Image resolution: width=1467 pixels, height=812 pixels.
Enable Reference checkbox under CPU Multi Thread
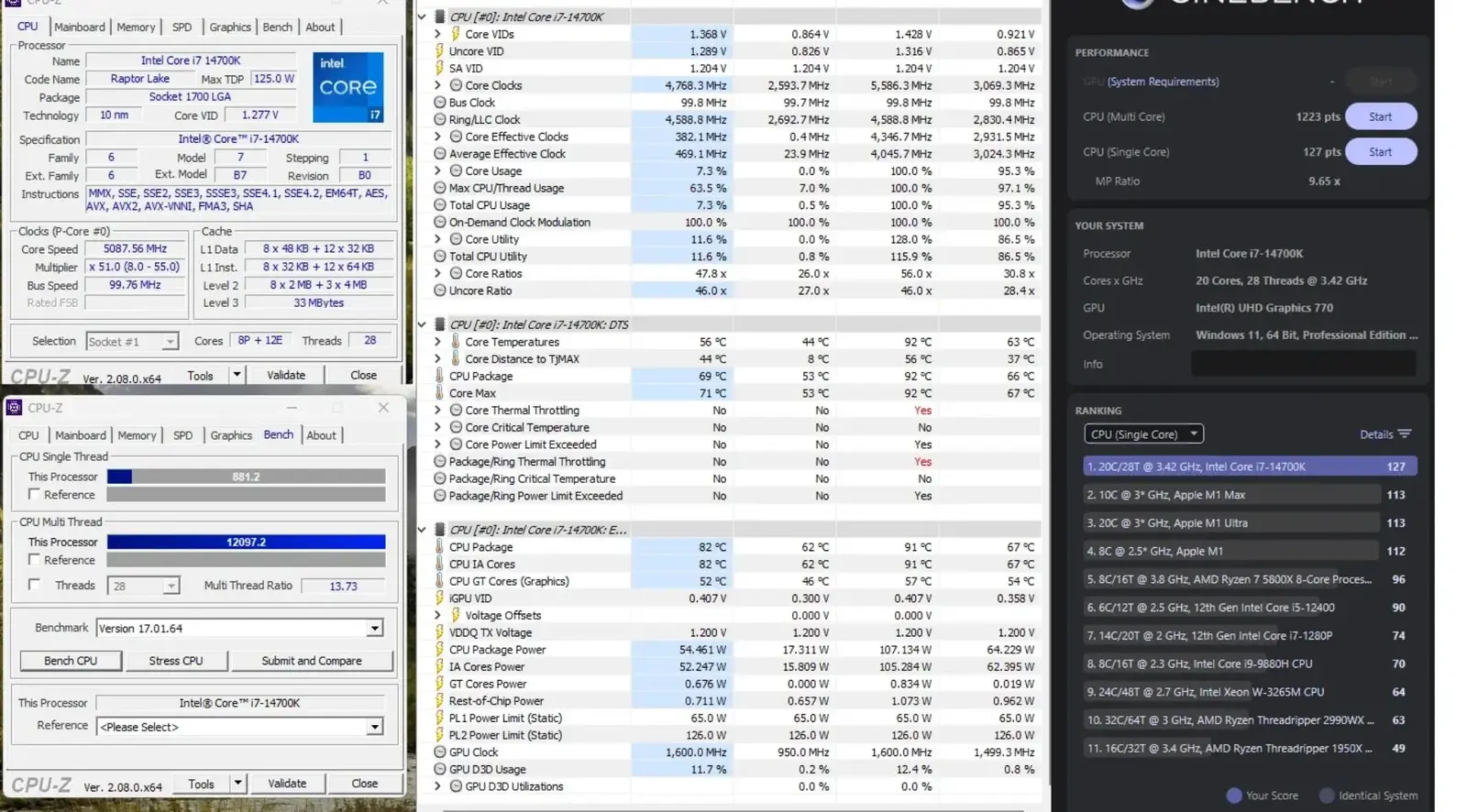34,559
